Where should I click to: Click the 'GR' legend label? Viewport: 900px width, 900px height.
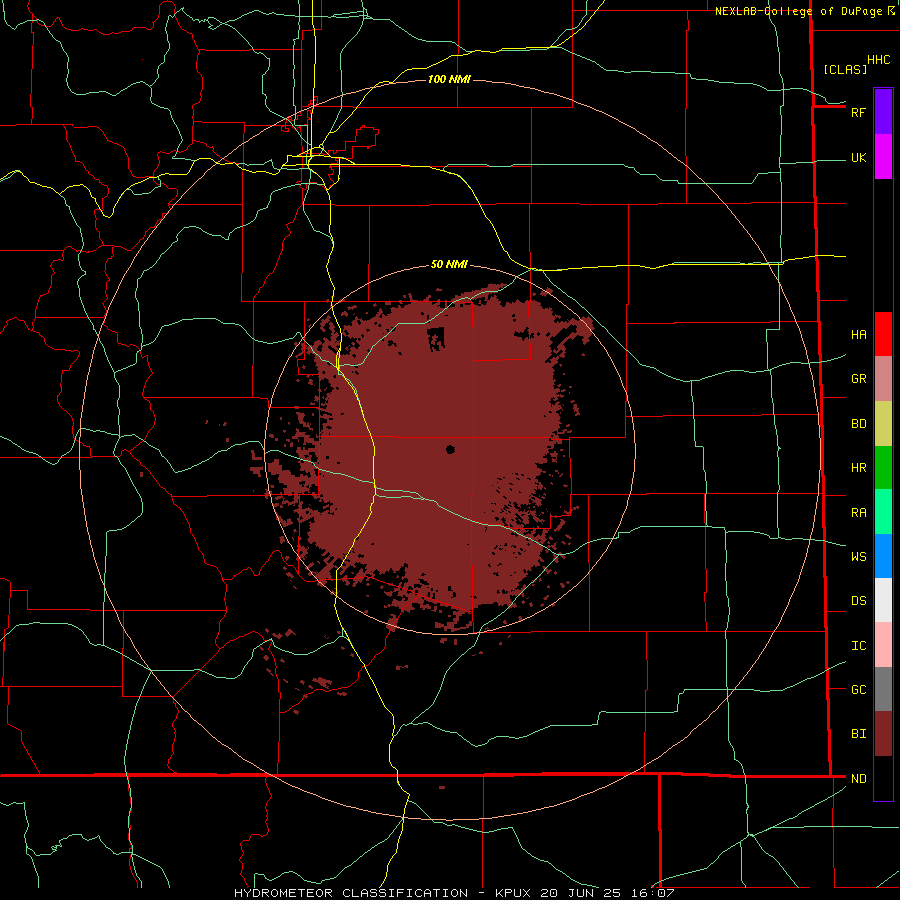[858, 379]
